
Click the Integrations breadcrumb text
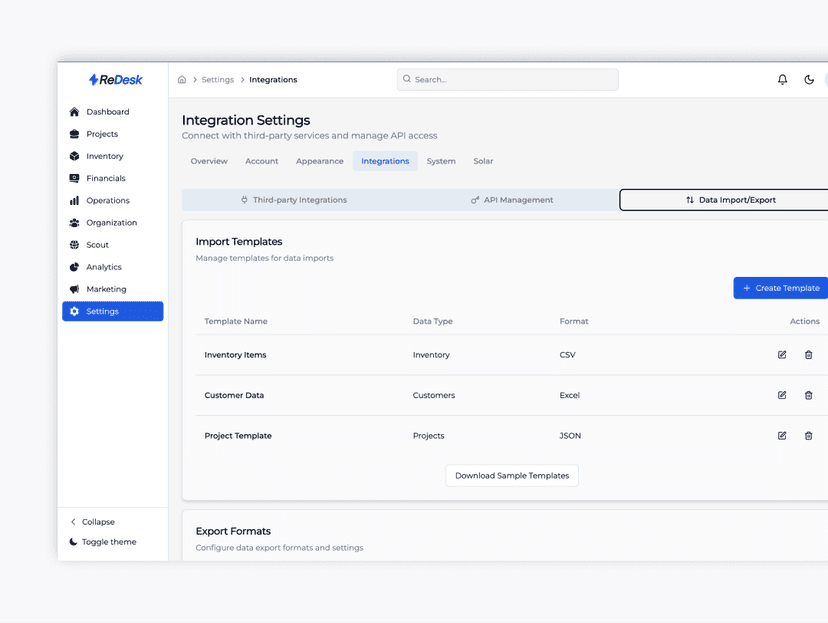(x=273, y=80)
